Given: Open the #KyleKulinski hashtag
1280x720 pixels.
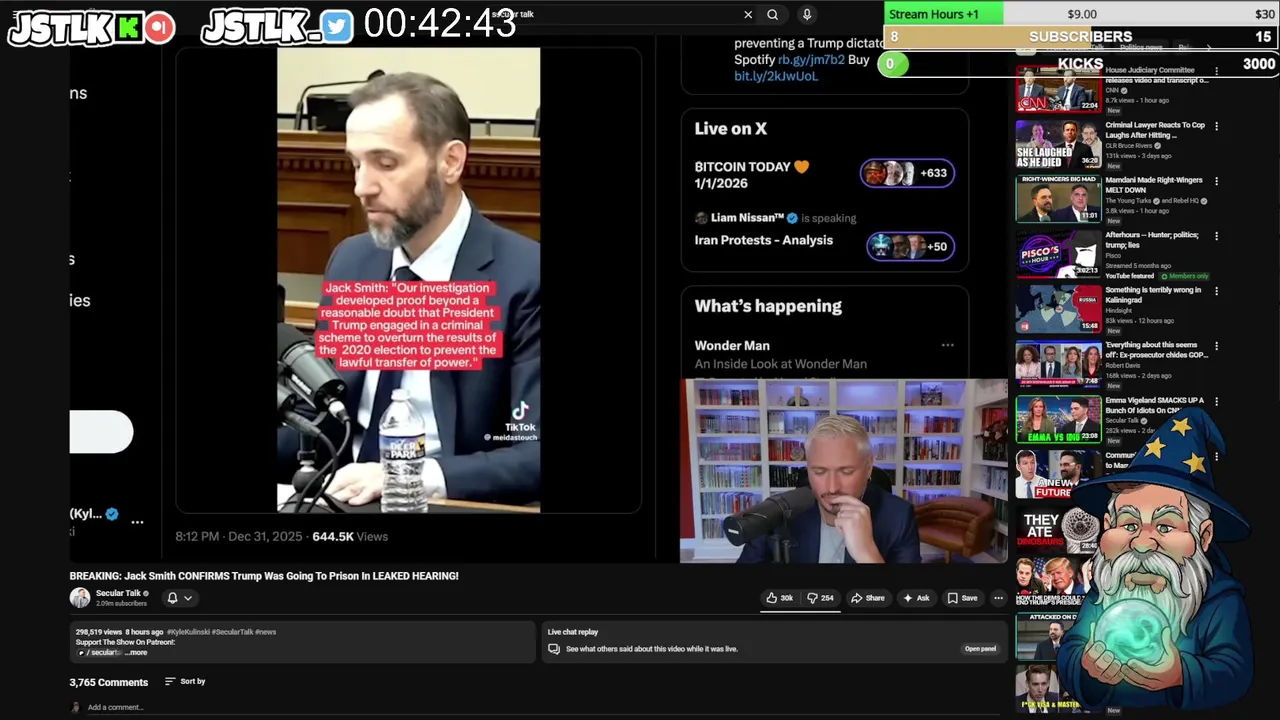Looking at the screenshot, I should (189, 632).
